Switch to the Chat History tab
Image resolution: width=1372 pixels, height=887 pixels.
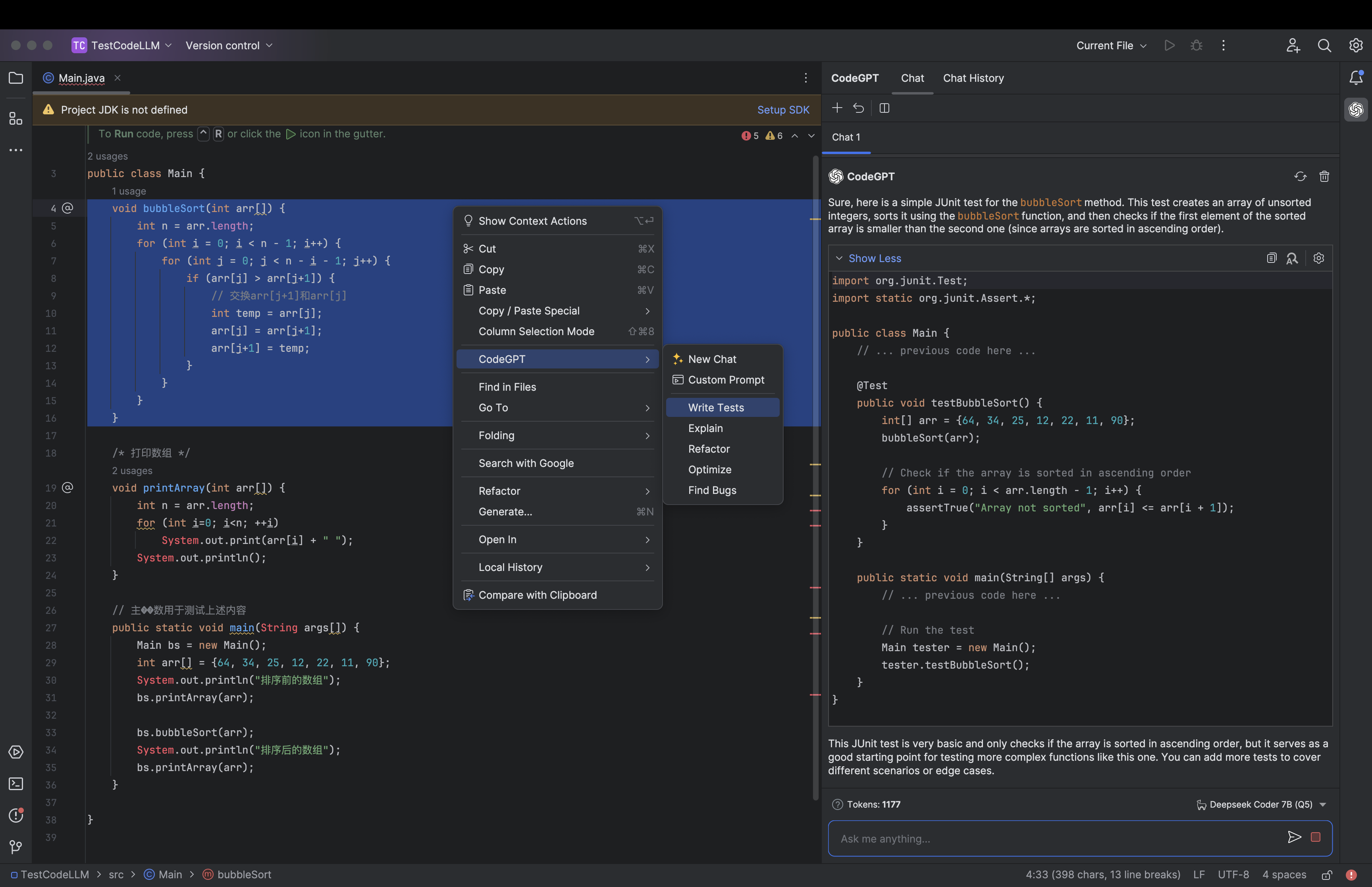coord(973,78)
